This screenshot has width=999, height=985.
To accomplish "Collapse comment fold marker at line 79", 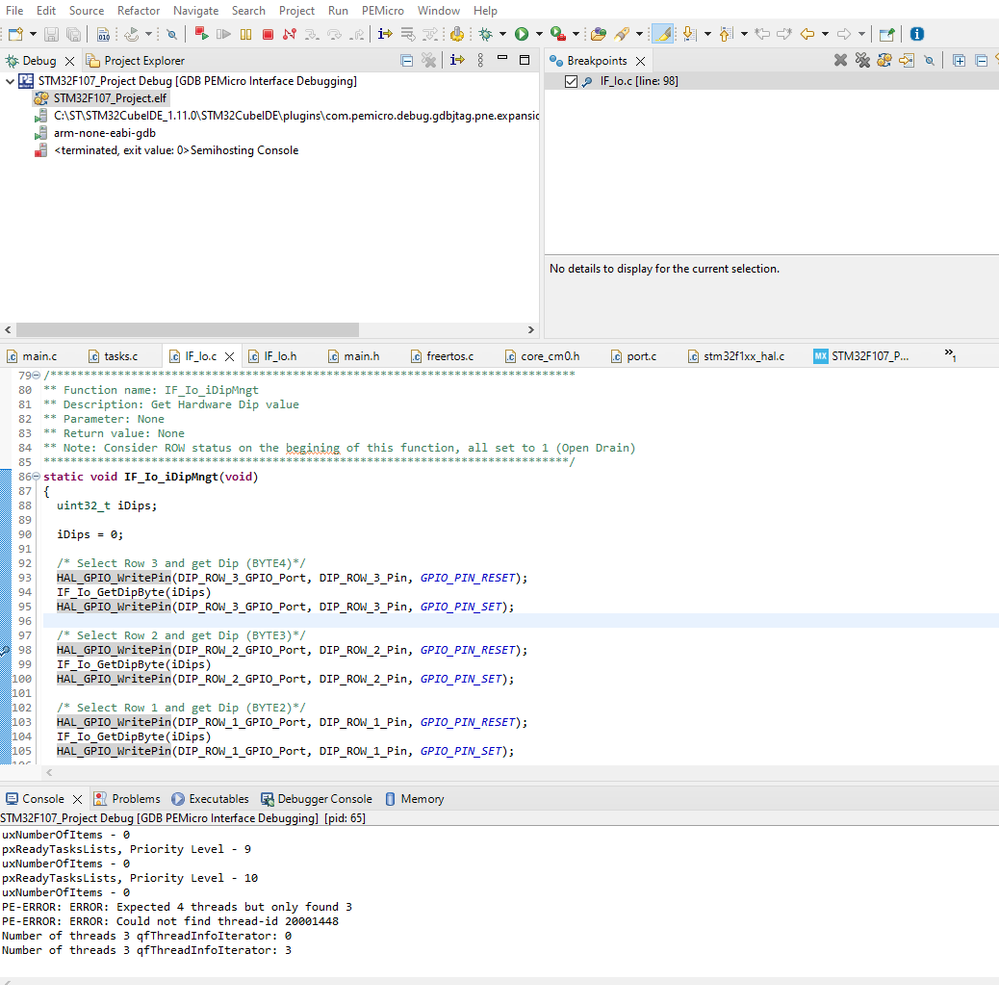I will pyautogui.click(x=36, y=375).
